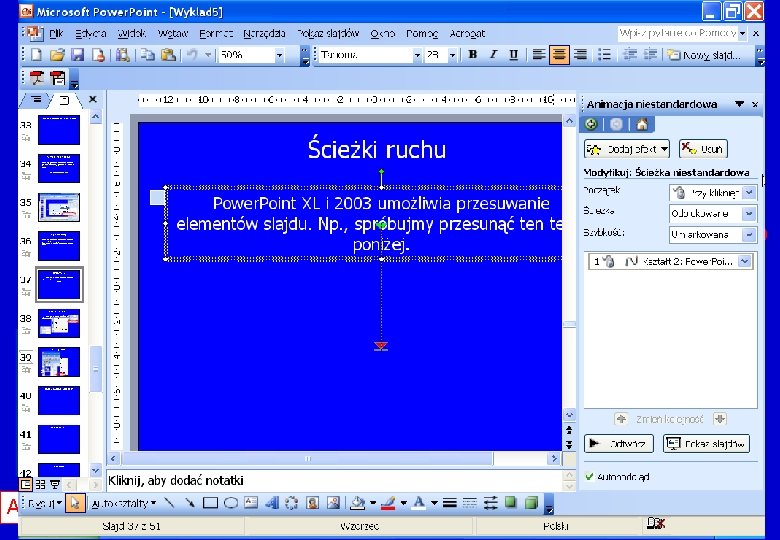Toggle bulleted list

click(604, 55)
